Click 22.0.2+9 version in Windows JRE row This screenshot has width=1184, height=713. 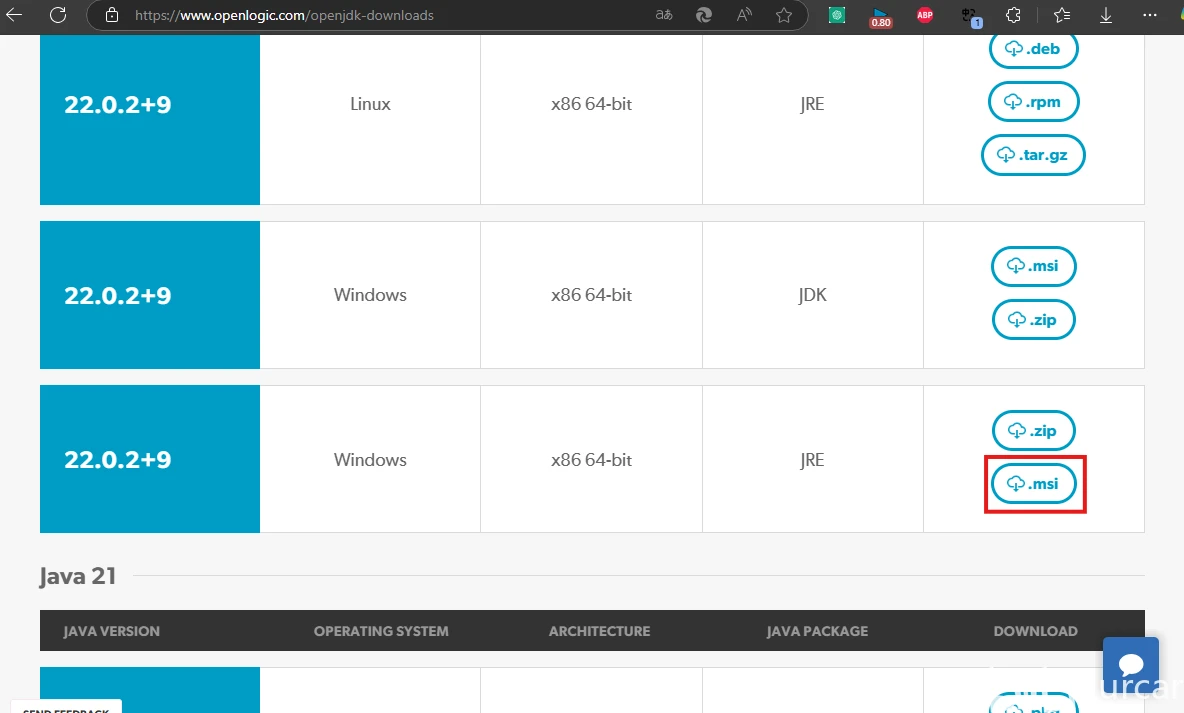click(118, 460)
